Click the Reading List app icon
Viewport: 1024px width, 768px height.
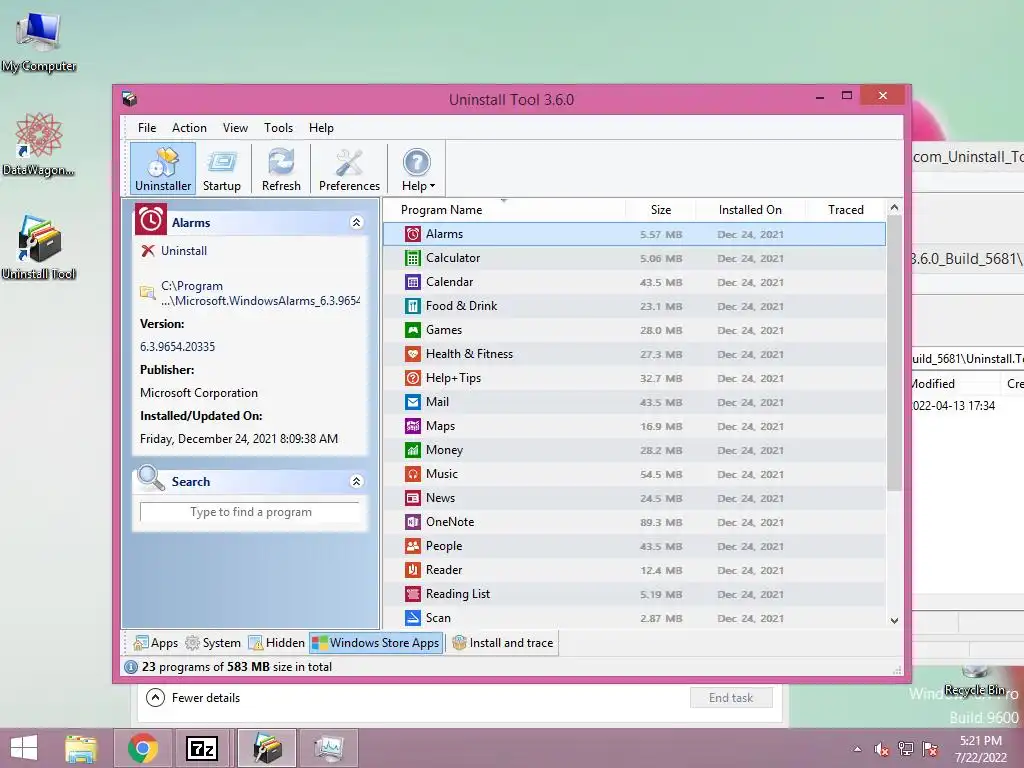(413, 594)
